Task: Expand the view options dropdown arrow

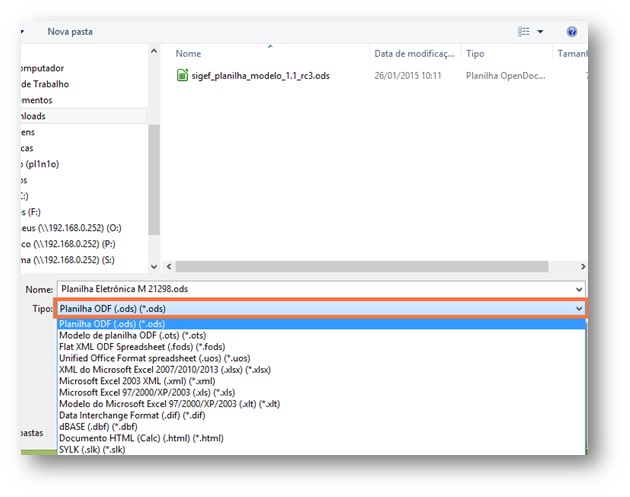Action: pyautogui.click(x=541, y=32)
